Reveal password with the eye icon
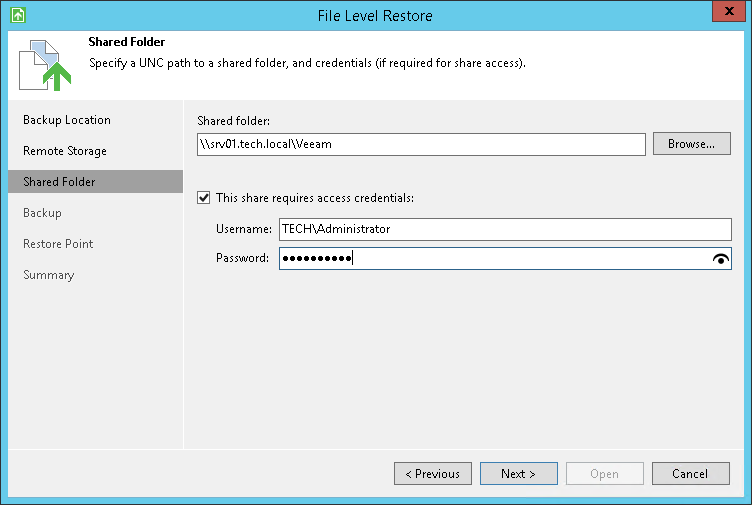The height and width of the screenshot is (505, 752). pyautogui.click(x=720, y=259)
